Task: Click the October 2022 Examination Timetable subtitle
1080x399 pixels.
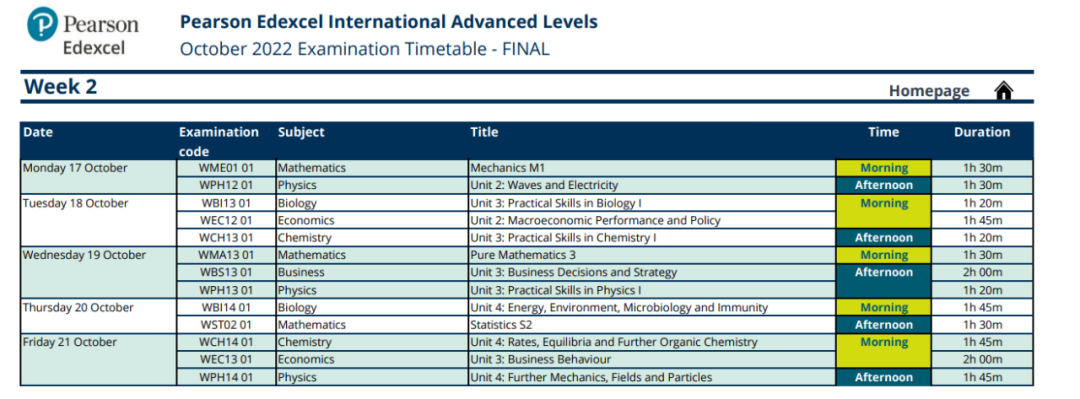Action: point(364,49)
